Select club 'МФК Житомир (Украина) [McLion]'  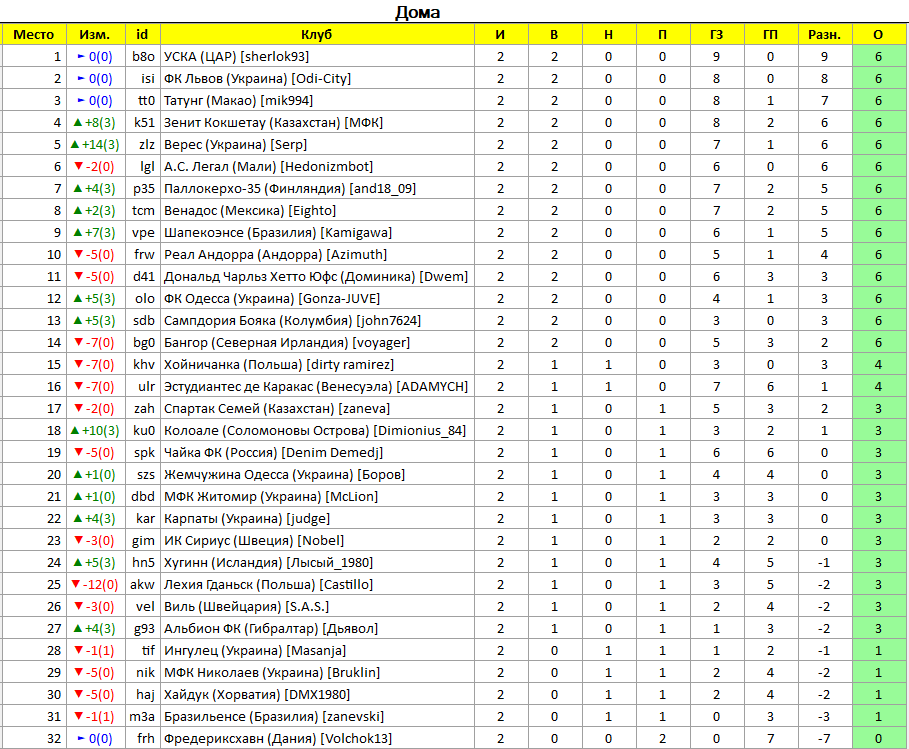coord(271,497)
